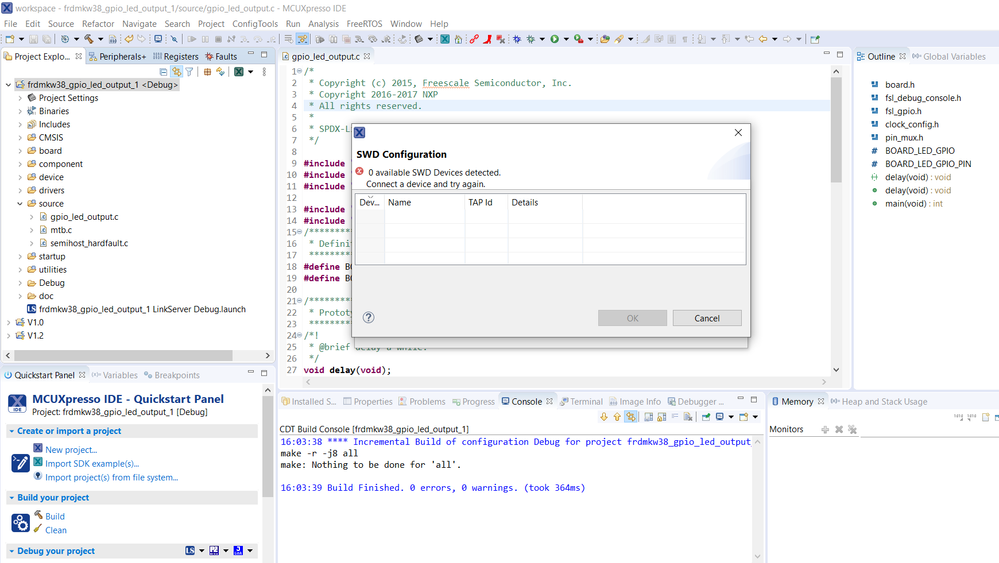
Task: Select main(void) in Outline view
Action: pyautogui.click(x=914, y=204)
